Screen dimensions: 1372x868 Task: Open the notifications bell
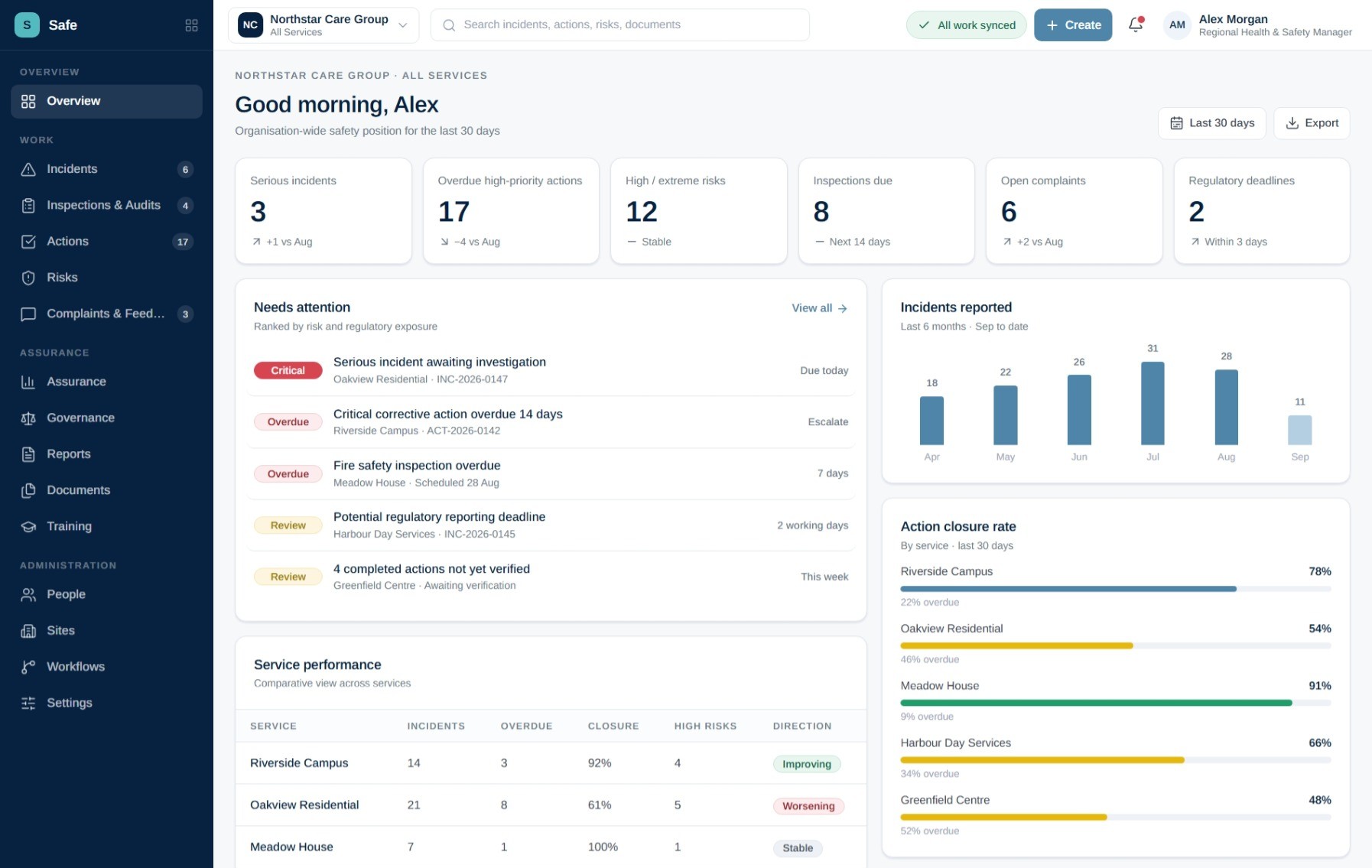click(1136, 24)
